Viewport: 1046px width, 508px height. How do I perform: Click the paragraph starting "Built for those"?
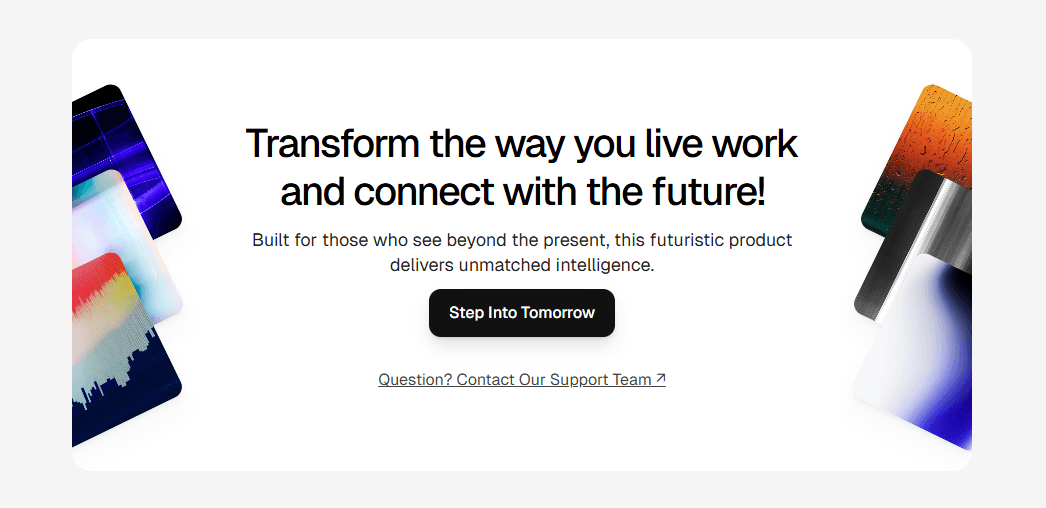(x=522, y=252)
